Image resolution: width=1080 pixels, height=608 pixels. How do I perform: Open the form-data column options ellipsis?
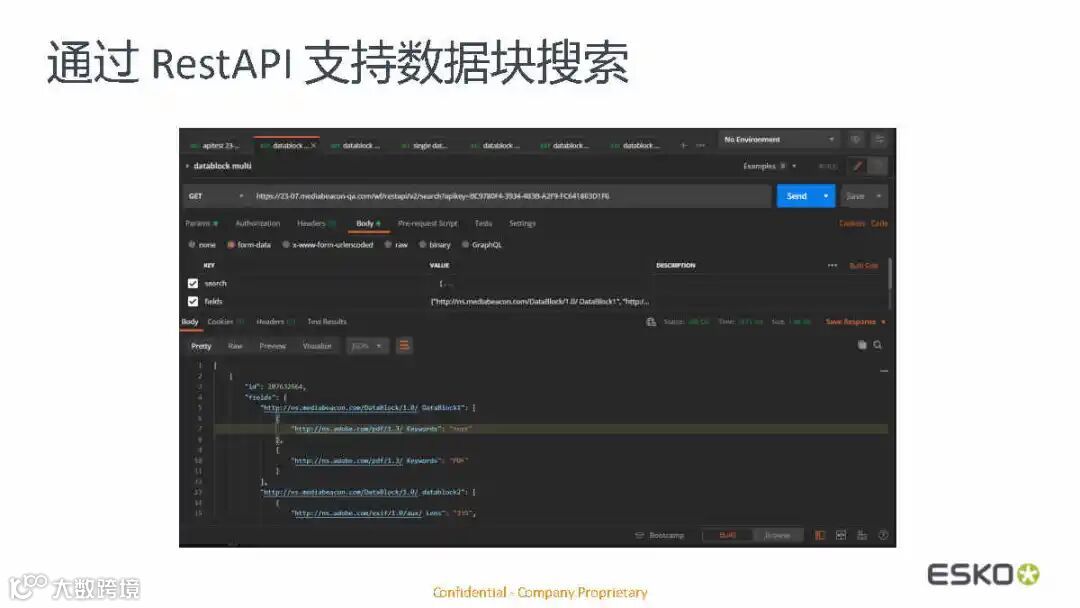point(832,266)
